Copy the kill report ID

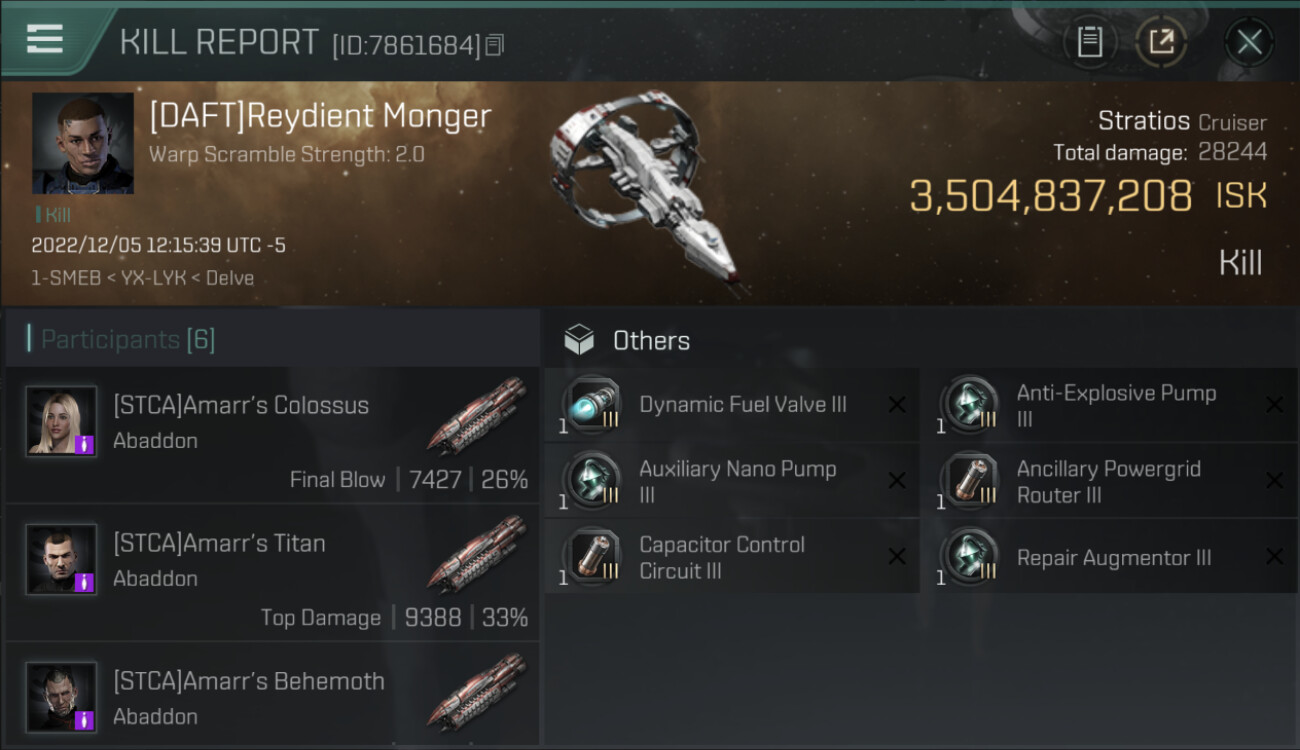[x=495, y=45]
